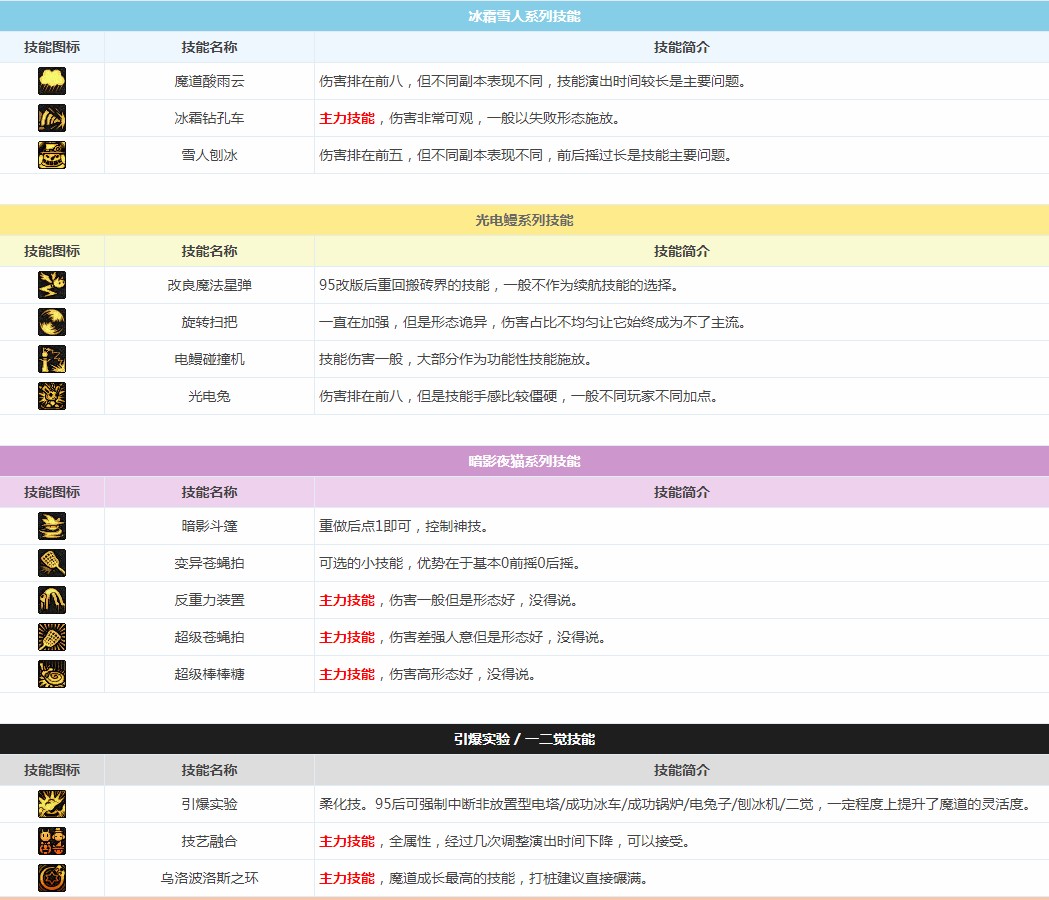The image size is (1049, 900).
Task: Click the 超级棒棒糖 skill icon
Action: coord(52,674)
